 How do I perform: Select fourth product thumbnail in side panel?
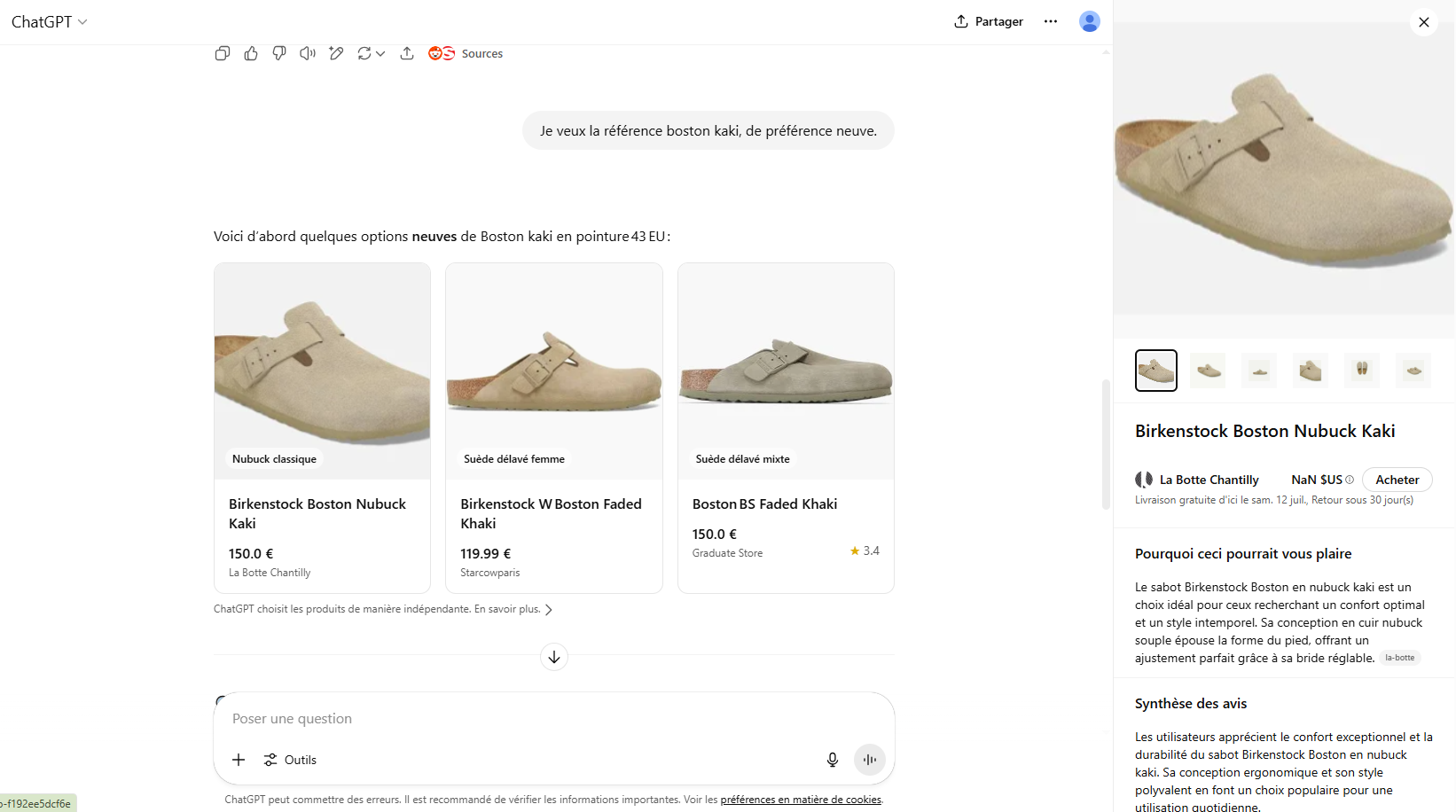pos(1311,371)
